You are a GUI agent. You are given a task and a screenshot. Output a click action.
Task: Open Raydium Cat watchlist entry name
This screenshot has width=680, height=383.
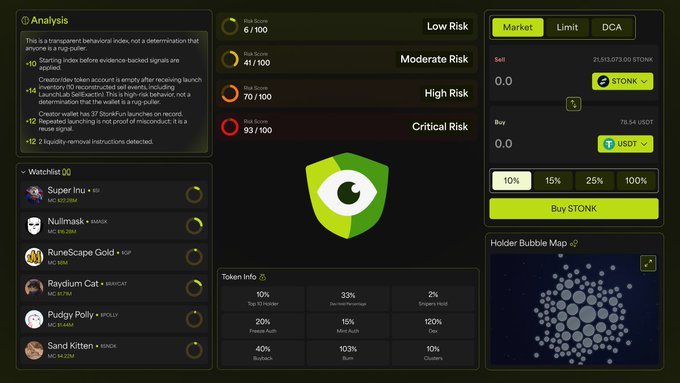[73, 284]
